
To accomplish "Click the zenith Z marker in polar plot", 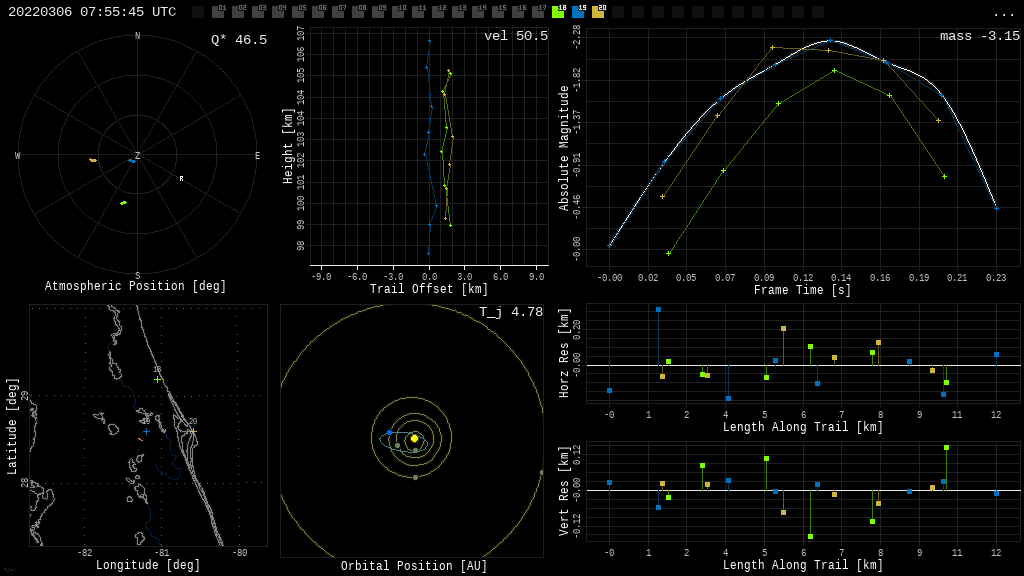I will 138,155.
